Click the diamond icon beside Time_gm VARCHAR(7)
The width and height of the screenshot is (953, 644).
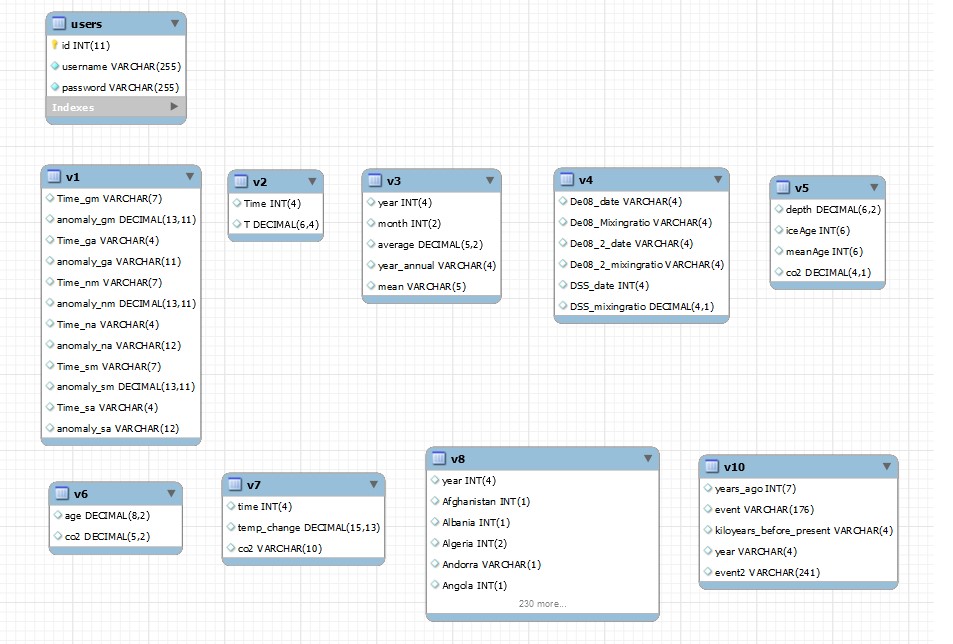(50, 198)
